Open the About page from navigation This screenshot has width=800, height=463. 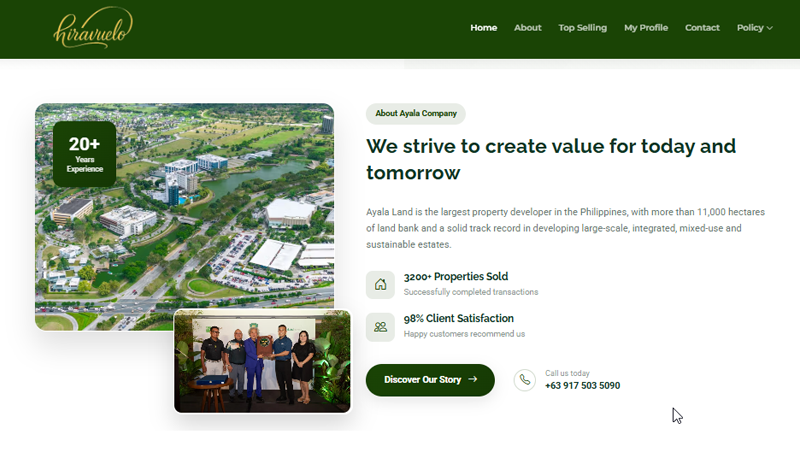[527, 28]
